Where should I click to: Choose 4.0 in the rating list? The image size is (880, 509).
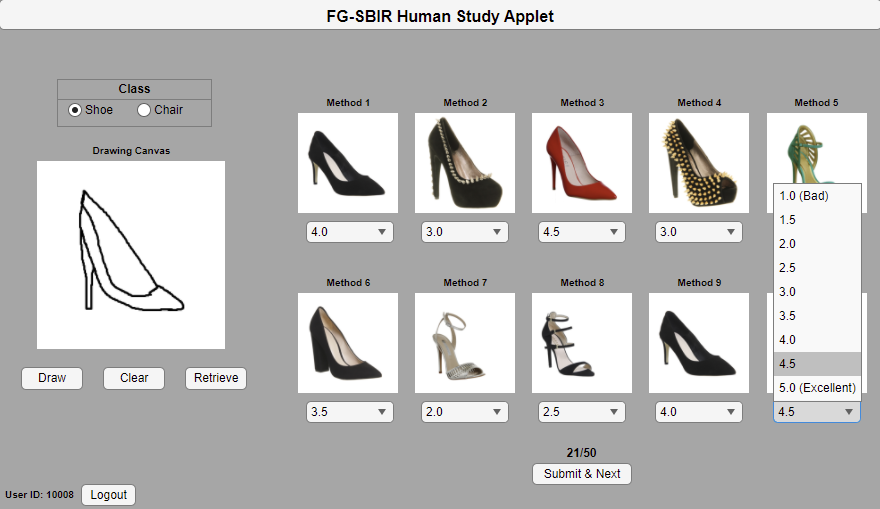click(x=817, y=340)
